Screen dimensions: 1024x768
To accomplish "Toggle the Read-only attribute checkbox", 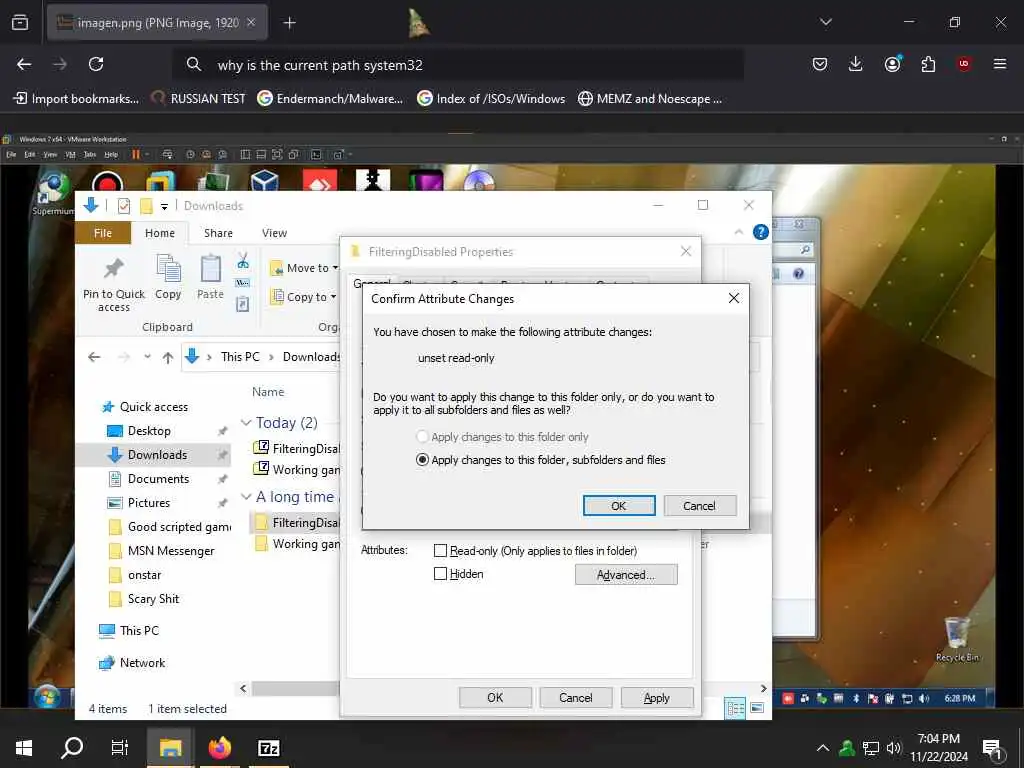I will (440, 551).
